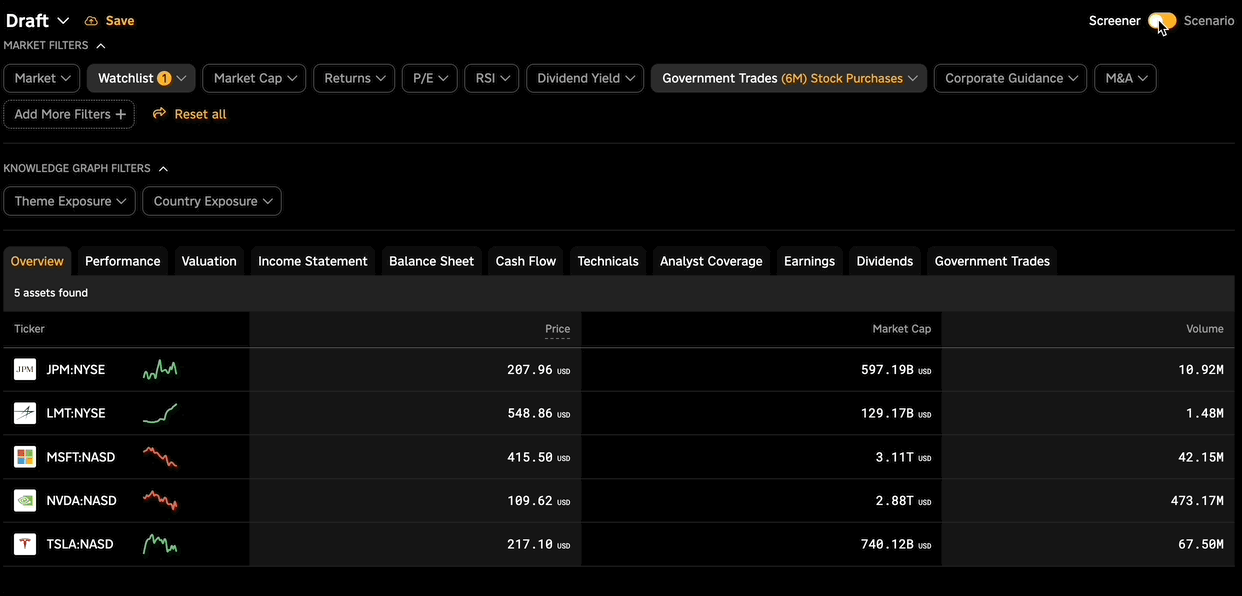Sort by the Volume column header

[x=1205, y=329]
